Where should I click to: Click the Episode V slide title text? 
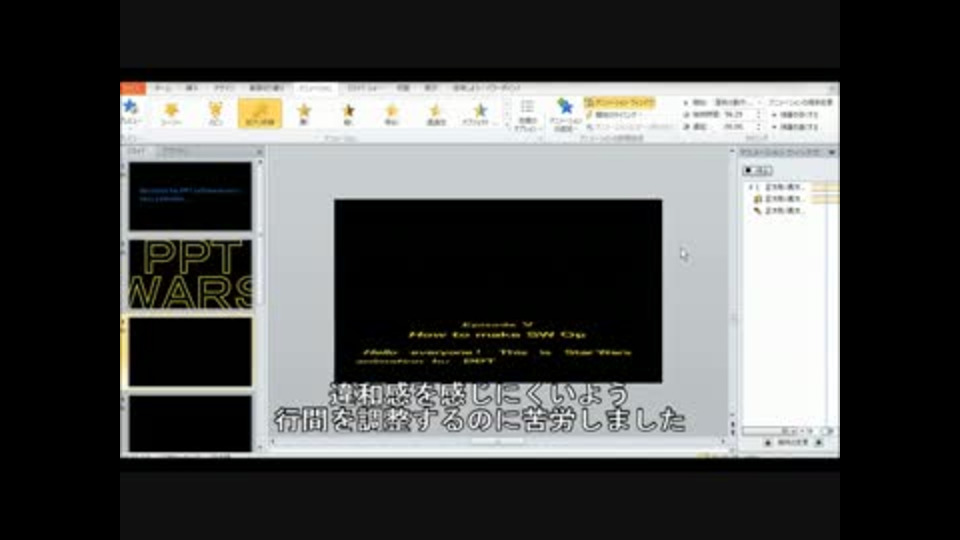click(x=497, y=324)
